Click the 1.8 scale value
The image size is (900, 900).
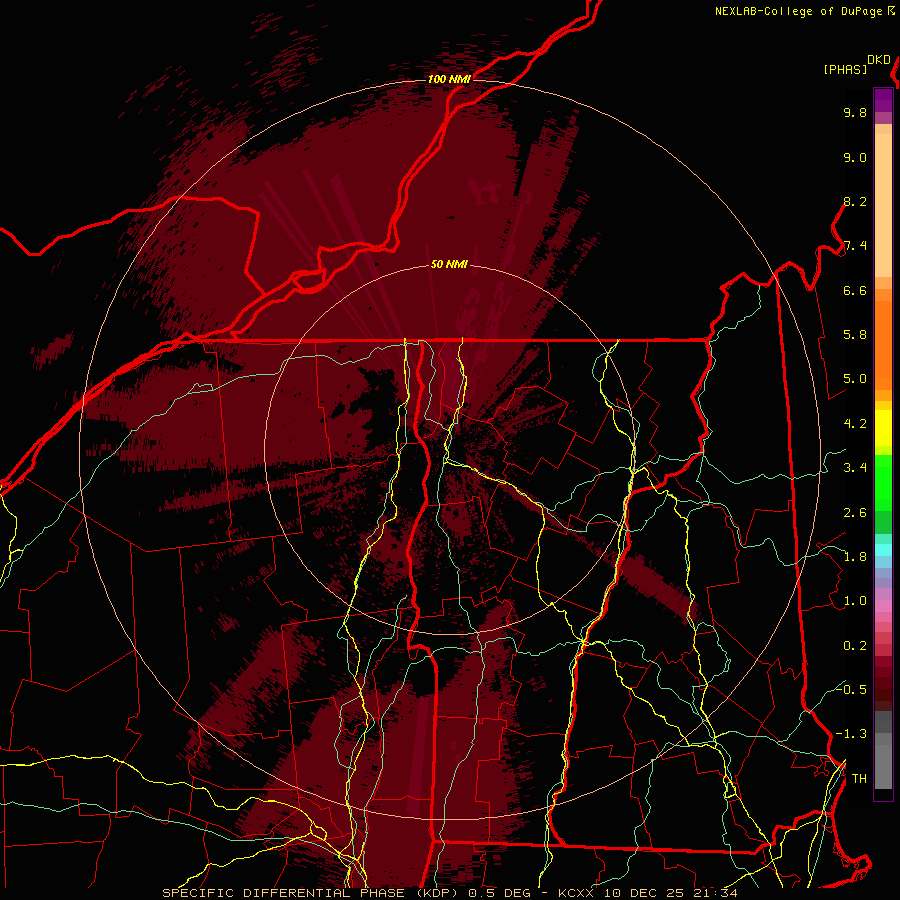pyautogui.click(x=855, y=557)
